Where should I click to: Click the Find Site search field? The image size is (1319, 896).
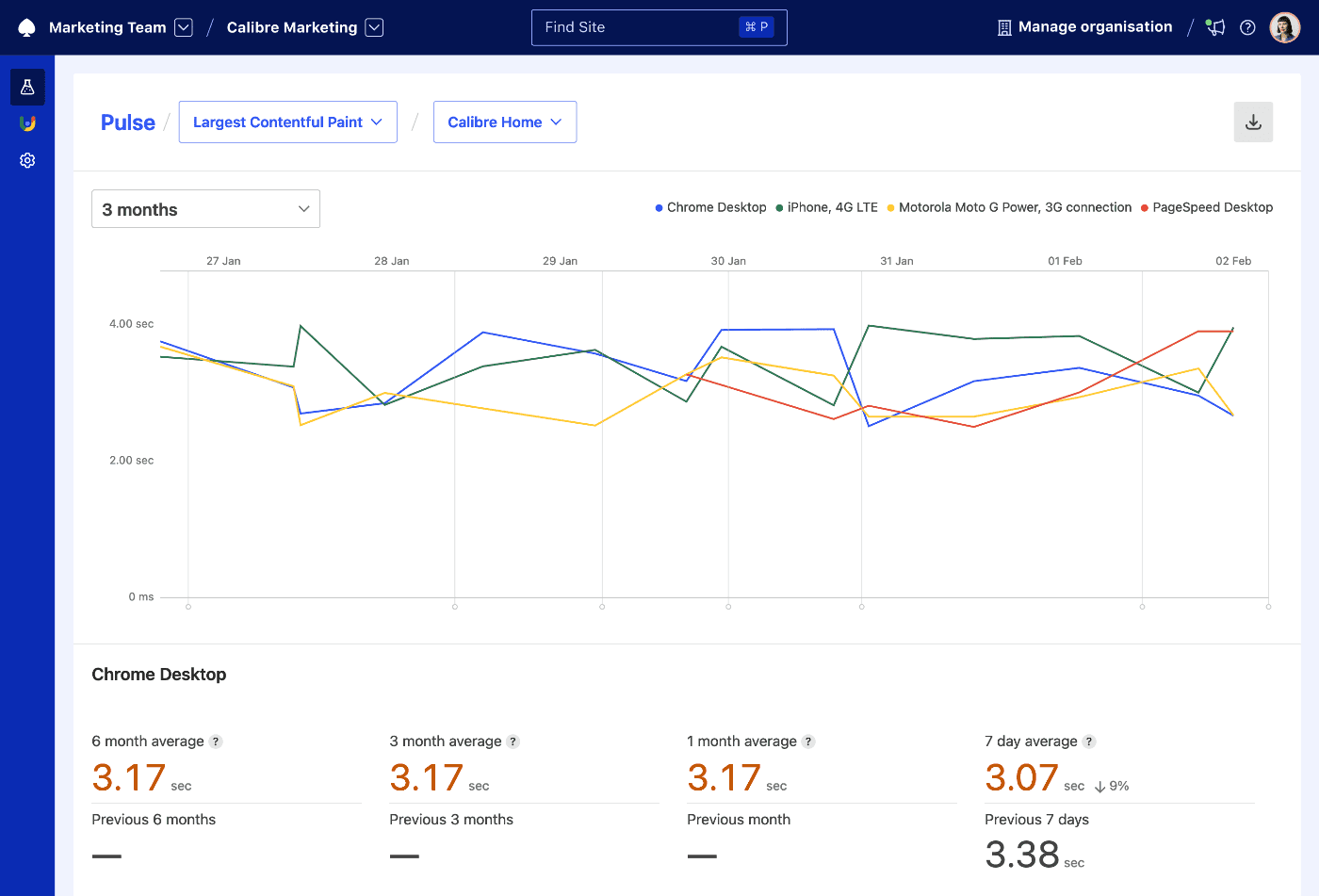[659, 27]
